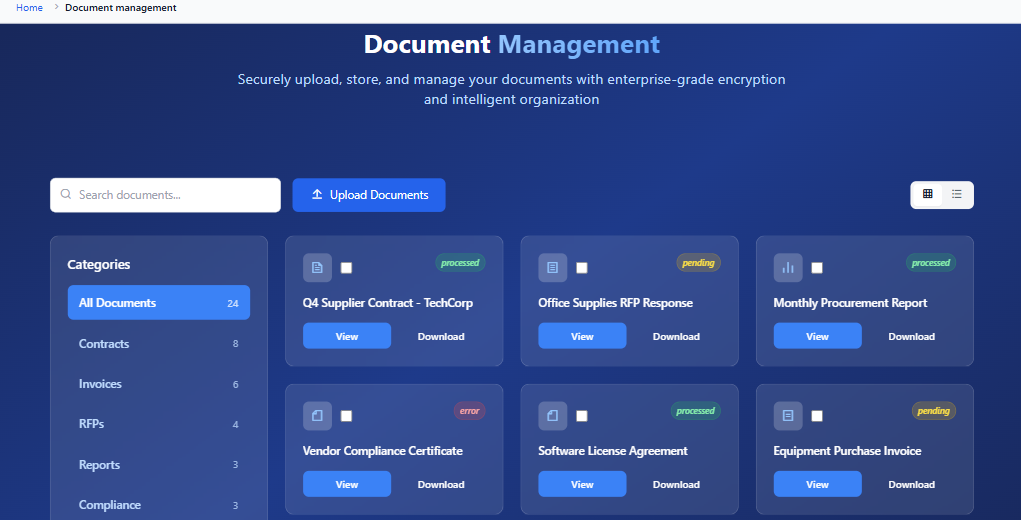Screen dimensions: 1022x522
Task: Select the Q4 Supplier Contract checkbox
Action: click(x=346, y=268)
